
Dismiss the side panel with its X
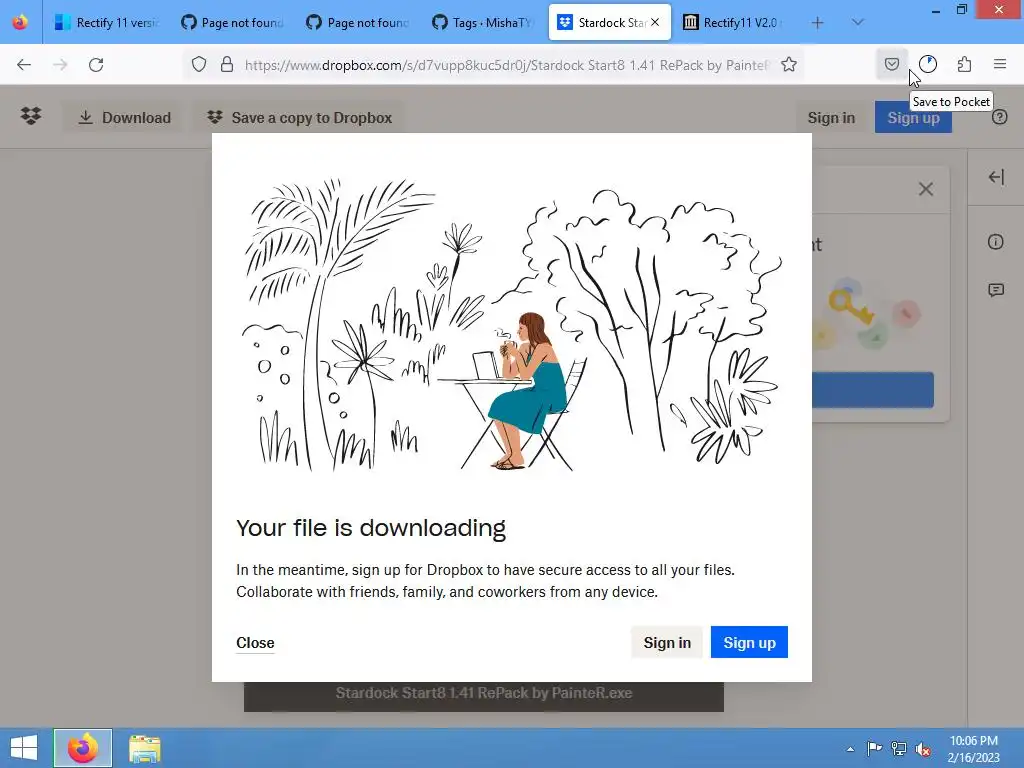pos(925,189)
